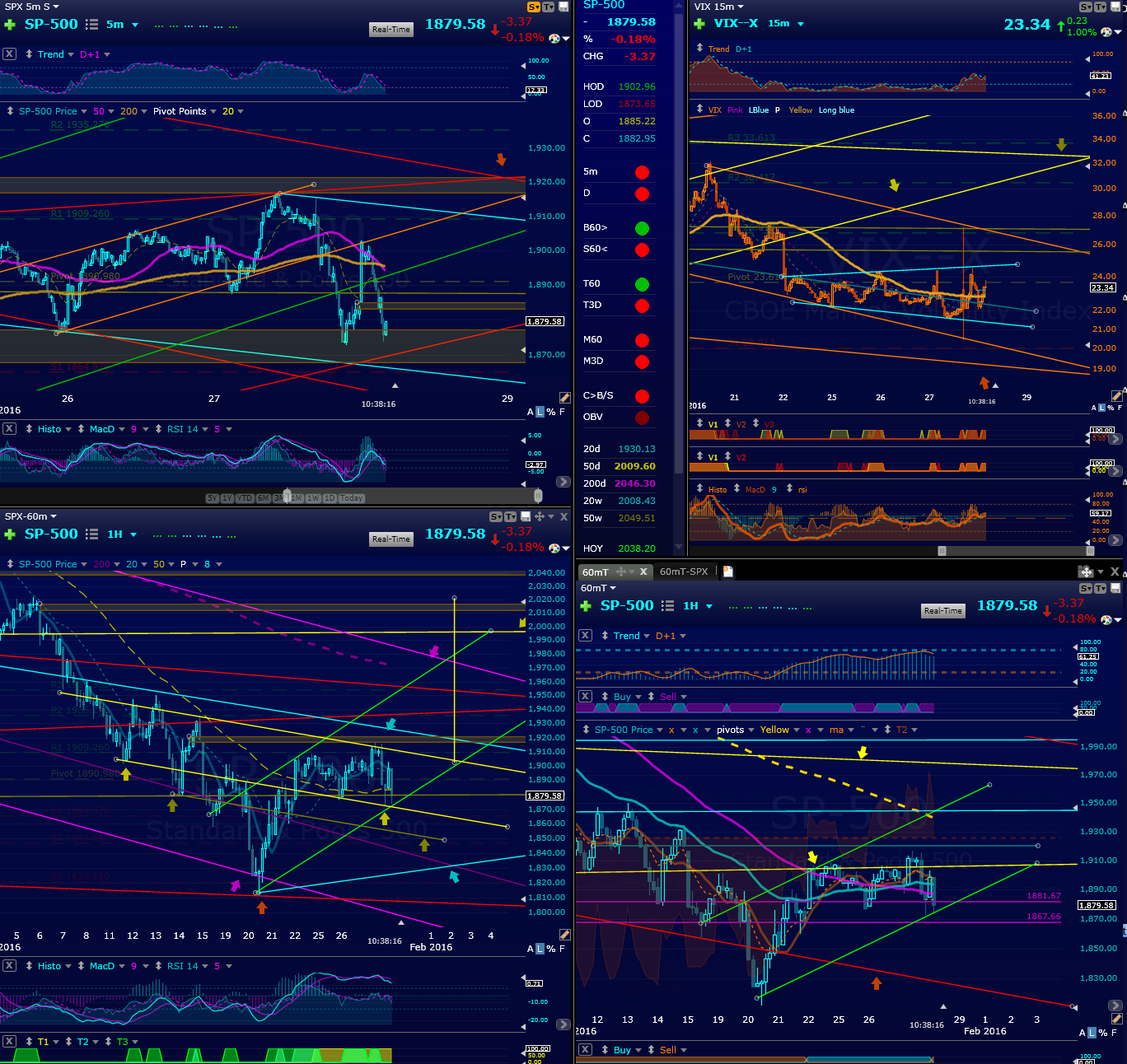Select Today range under SPX 5m chart
This screenshot has height=1064, width=1127.
(x=351, y=498)
